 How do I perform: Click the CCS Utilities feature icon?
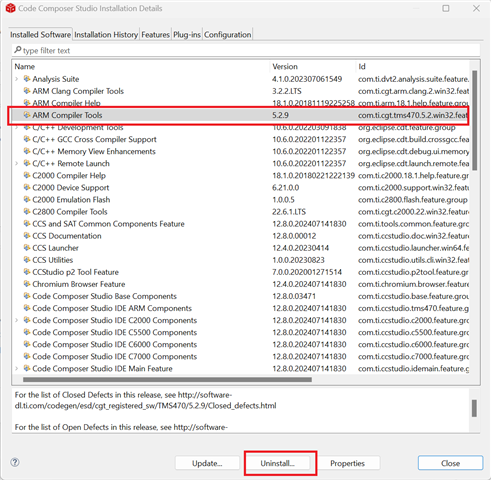pyautogui.click(x=27, y=260)
